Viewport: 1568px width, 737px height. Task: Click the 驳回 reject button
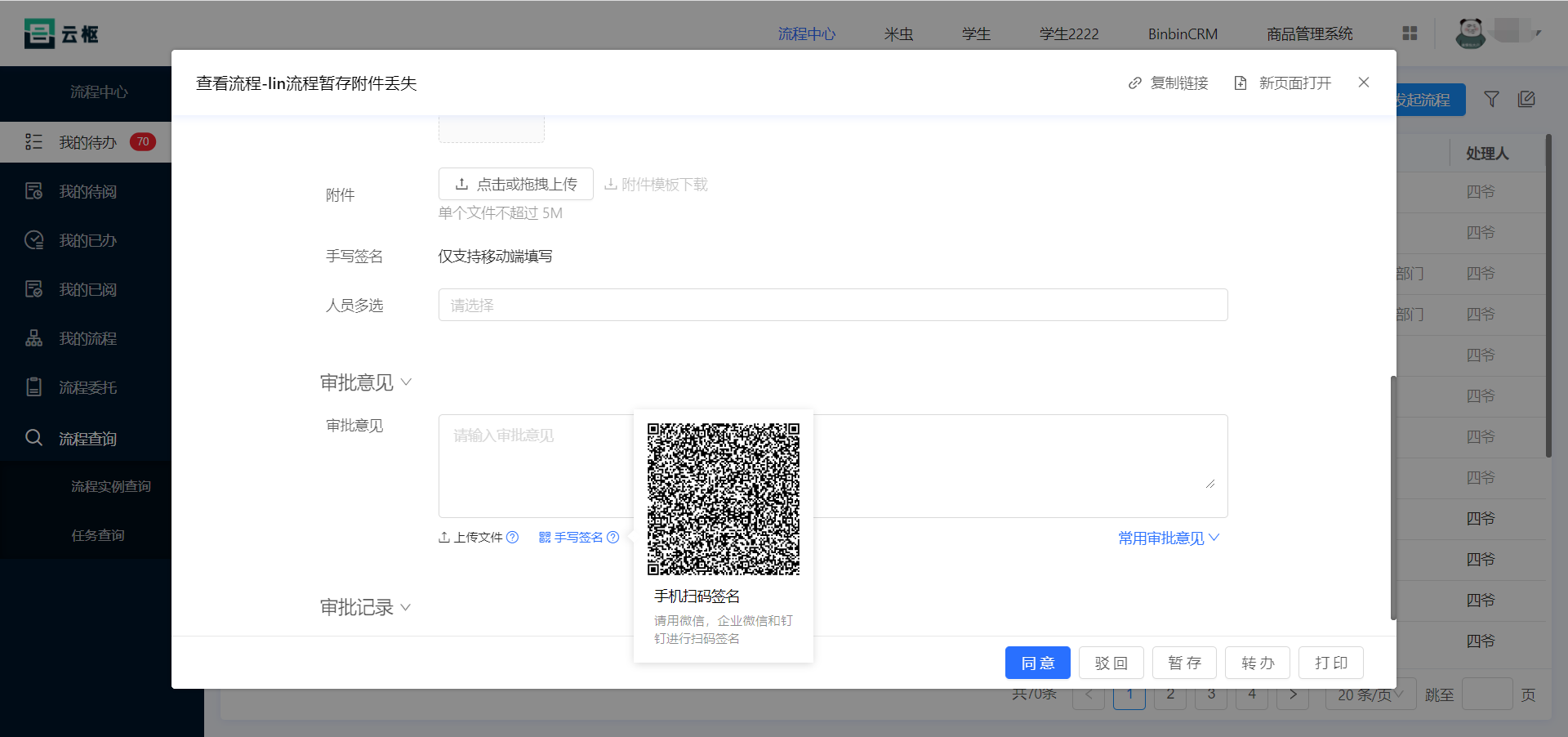coord(1111,663)
